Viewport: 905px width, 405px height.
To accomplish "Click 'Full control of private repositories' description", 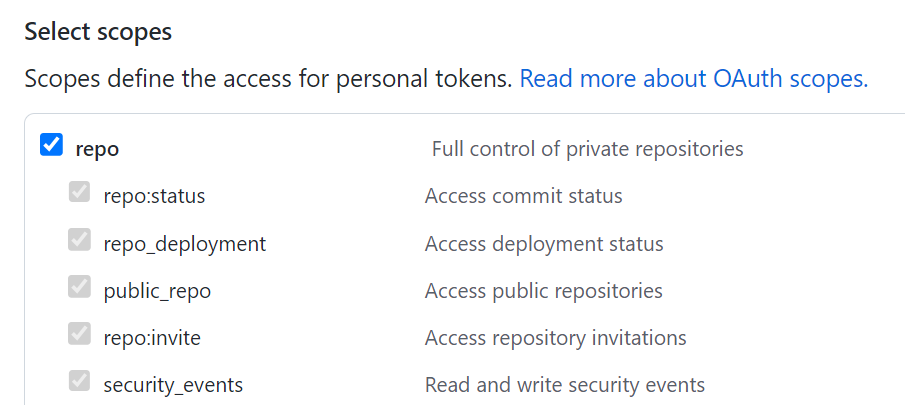I will pyautogui.click(x=587, y=149).
